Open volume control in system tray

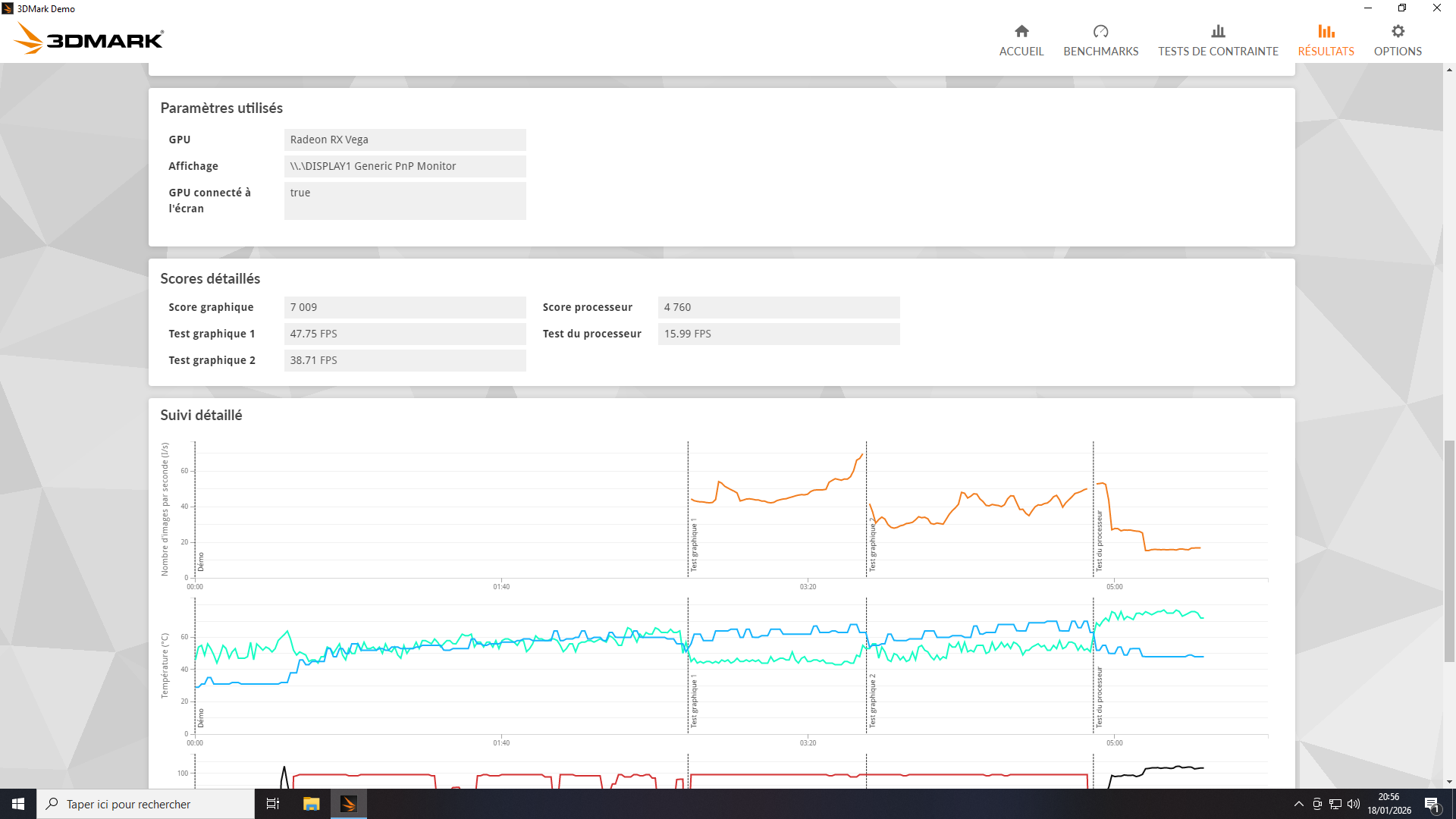[1354, 804]
